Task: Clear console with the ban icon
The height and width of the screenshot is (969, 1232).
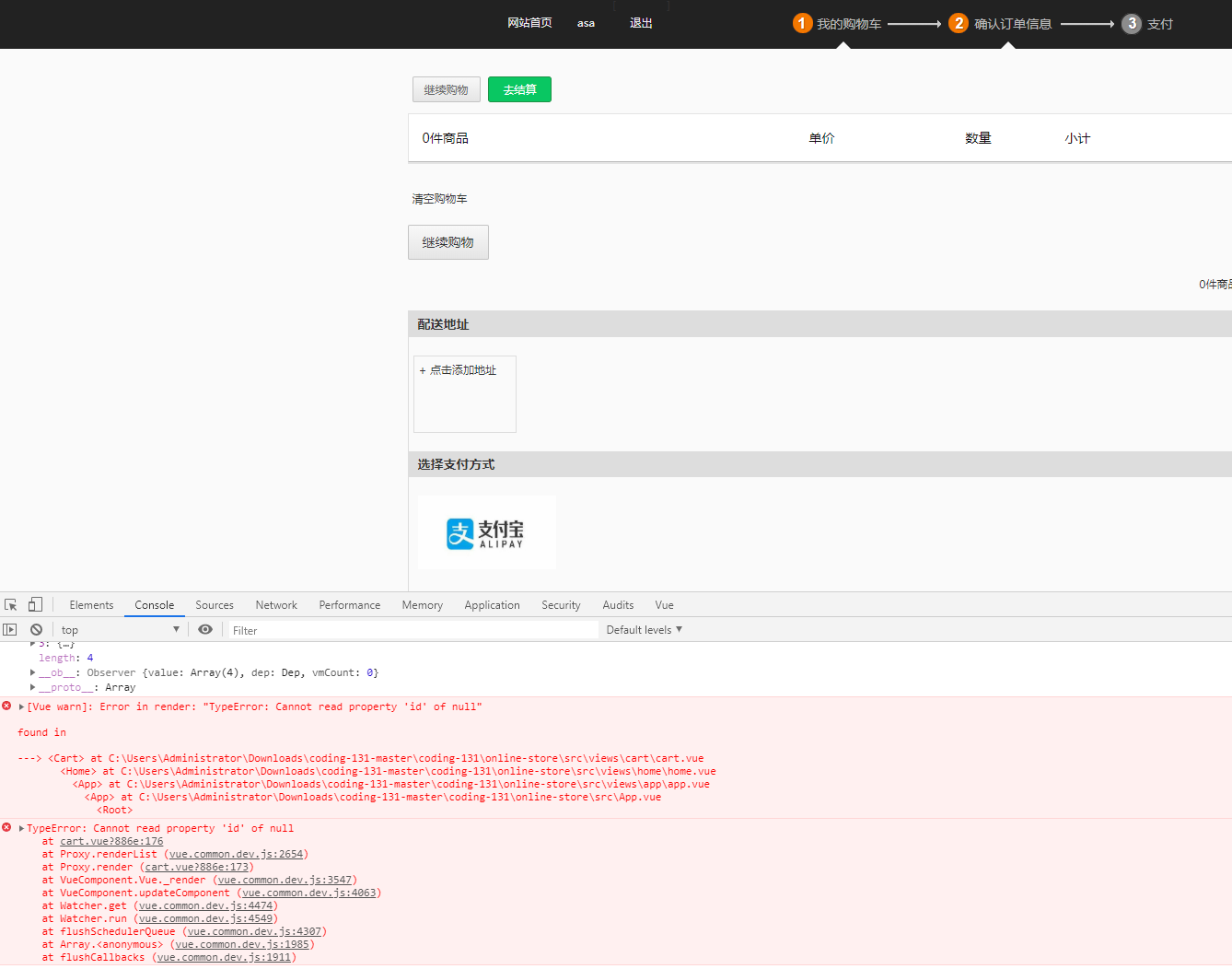Action: 36,630
